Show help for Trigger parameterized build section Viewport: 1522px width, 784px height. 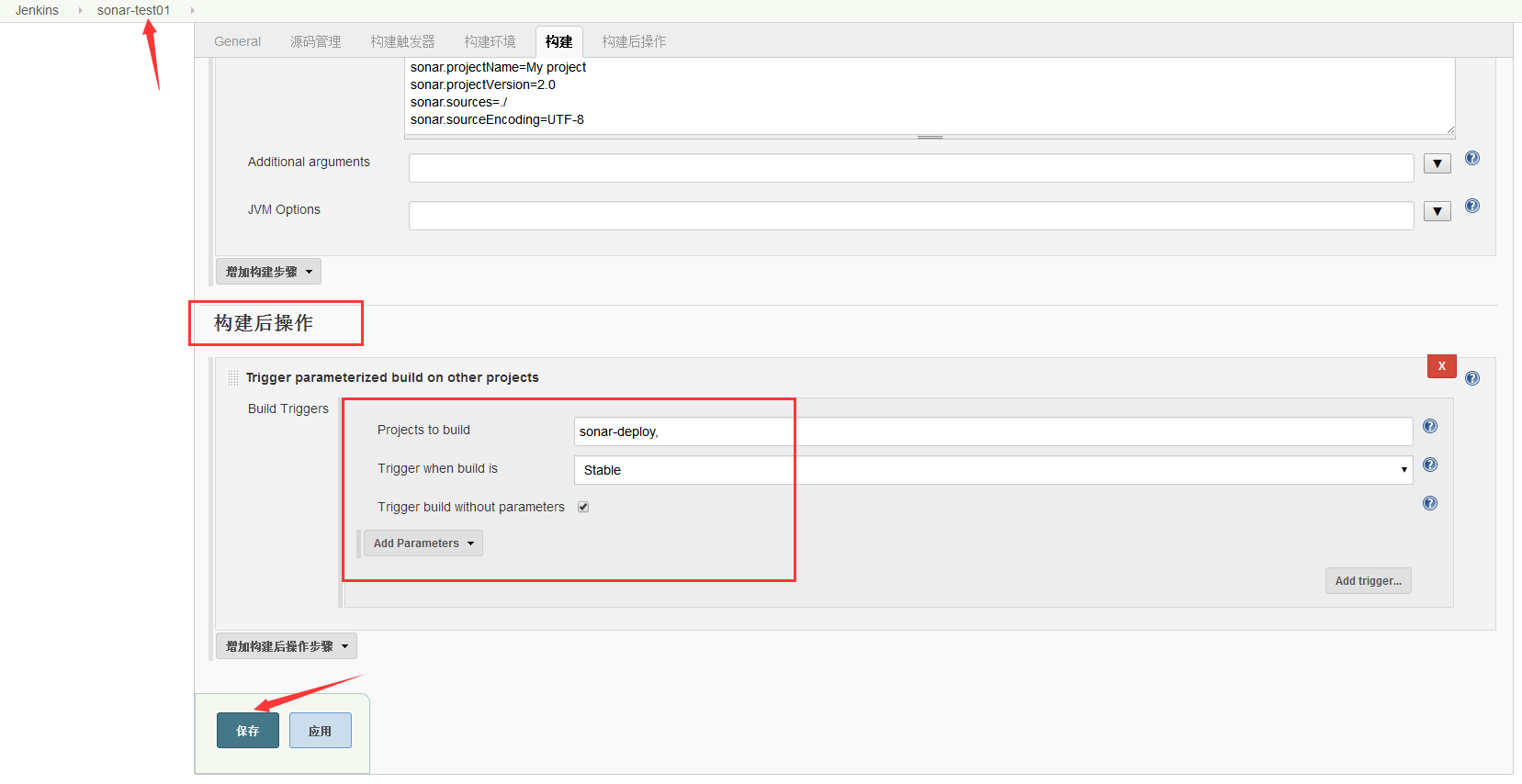pyautogui.click(x=1471, y=378)
